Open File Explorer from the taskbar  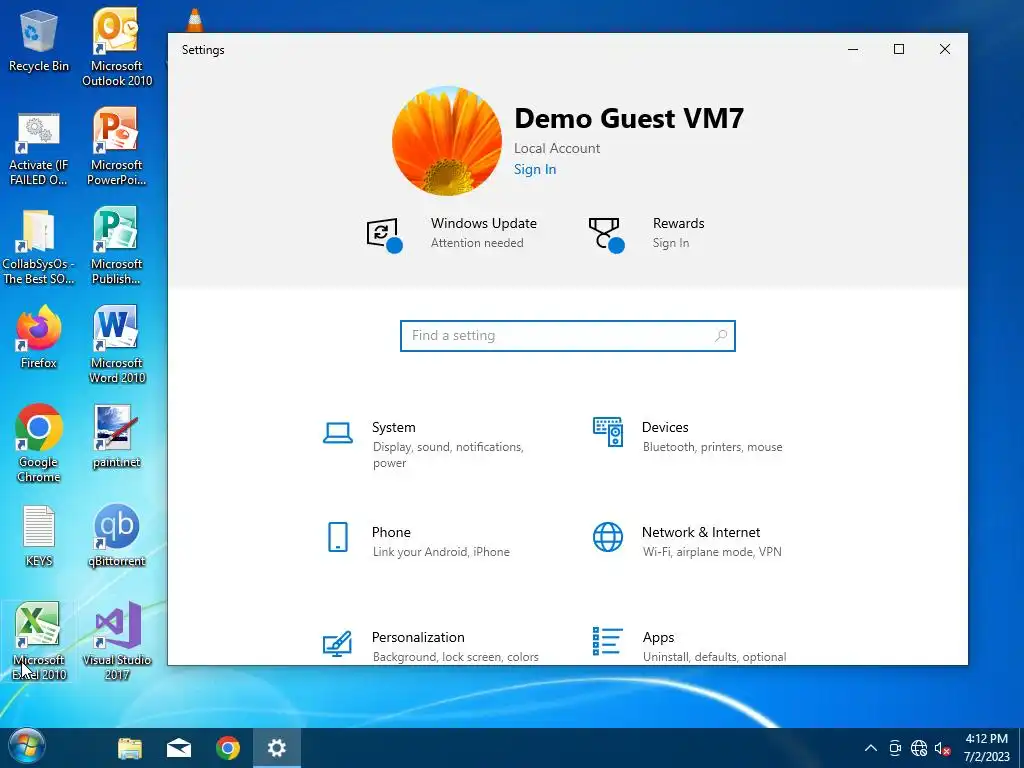[130, 748]
